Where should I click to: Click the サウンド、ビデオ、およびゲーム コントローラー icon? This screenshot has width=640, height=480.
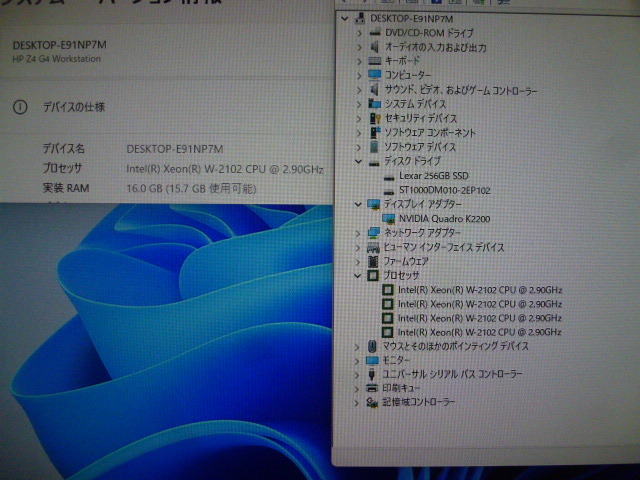point(374,90)
